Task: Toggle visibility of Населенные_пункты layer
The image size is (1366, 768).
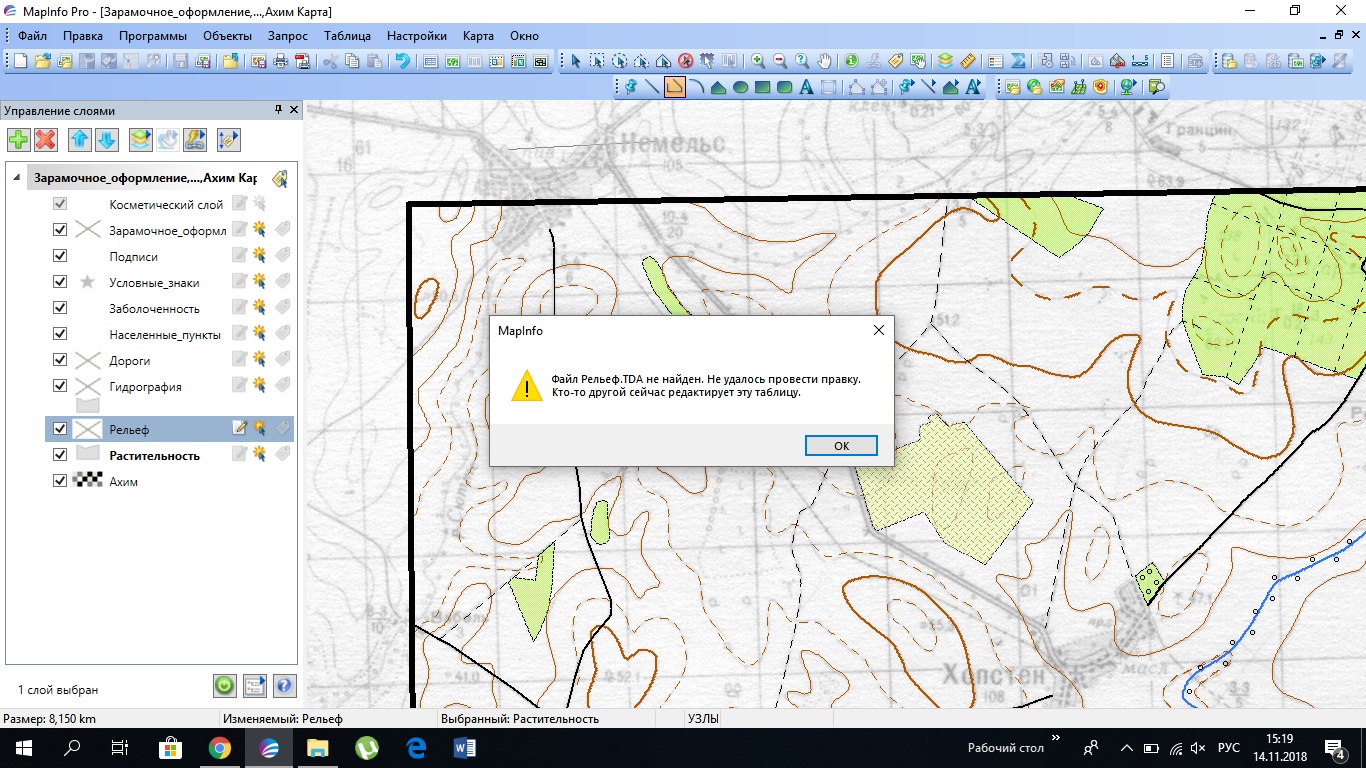Action: click(60, 334)
